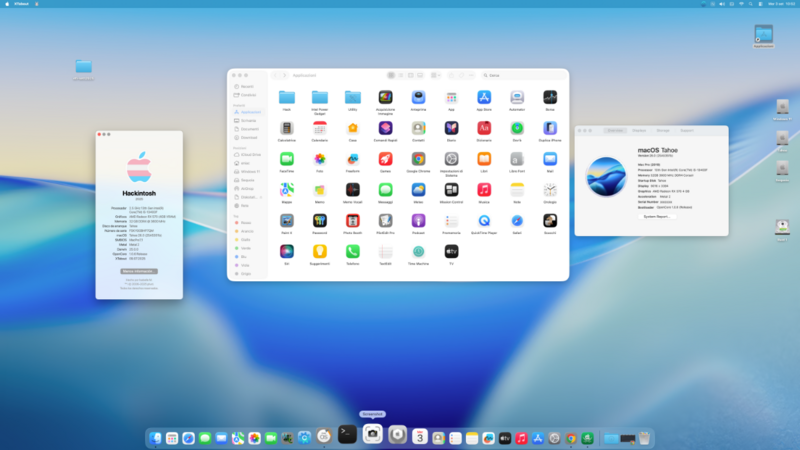This screenshot has height=450, width=800.
Task: Open the Mission Control app icon
Action: point(451,189)
